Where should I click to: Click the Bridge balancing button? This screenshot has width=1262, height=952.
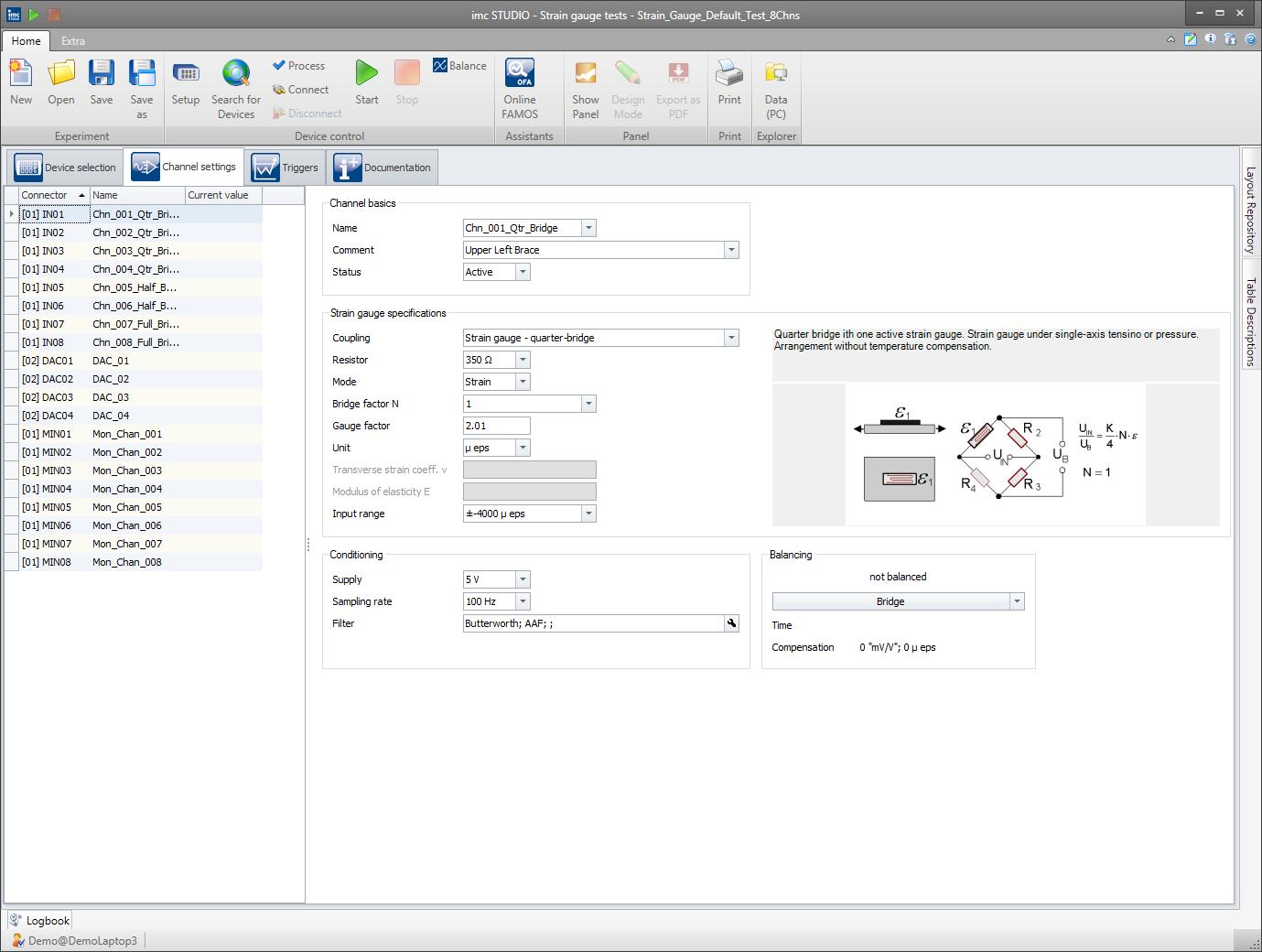890,601
